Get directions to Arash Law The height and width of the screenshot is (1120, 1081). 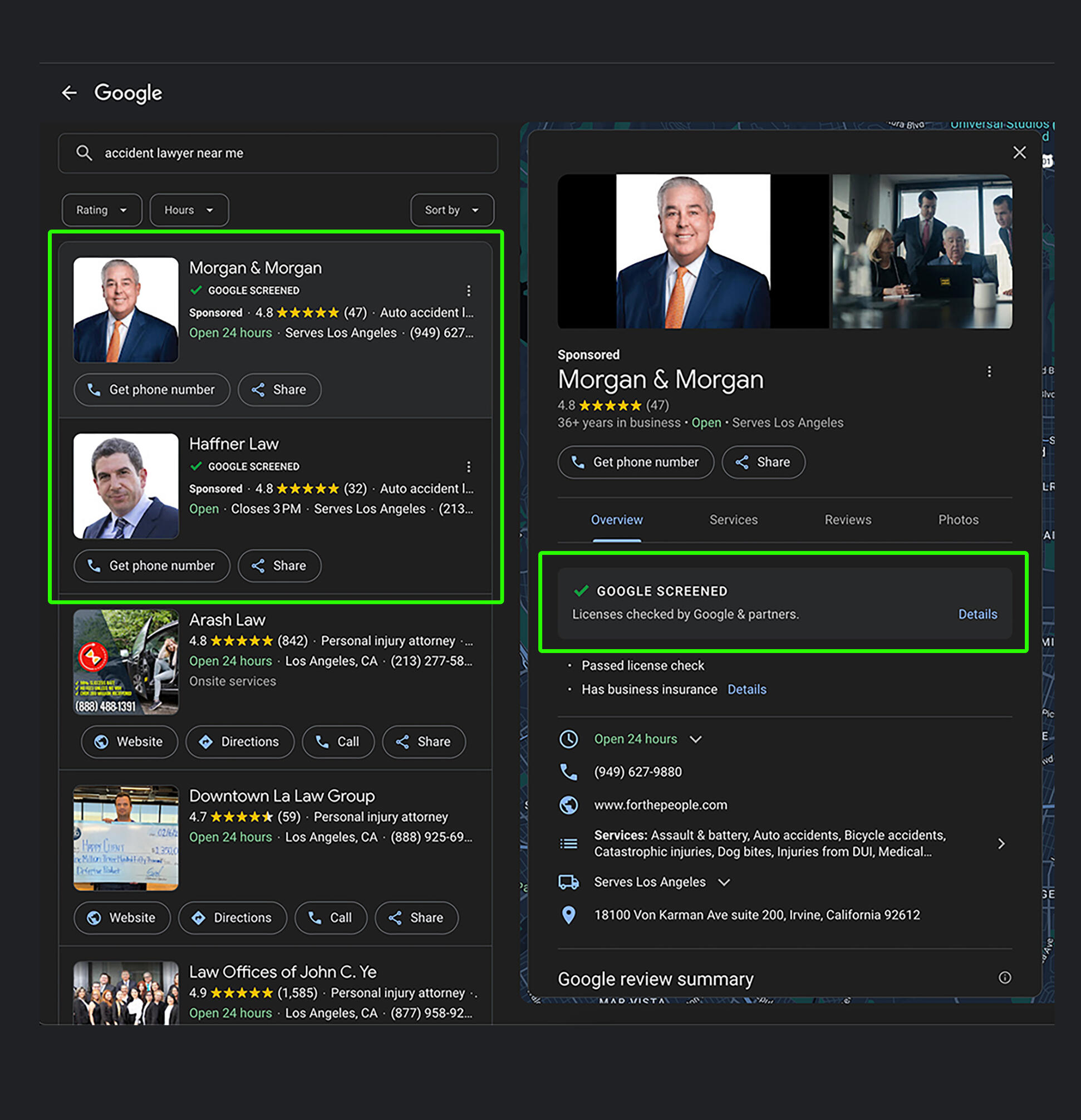click(x=240, y=741)
